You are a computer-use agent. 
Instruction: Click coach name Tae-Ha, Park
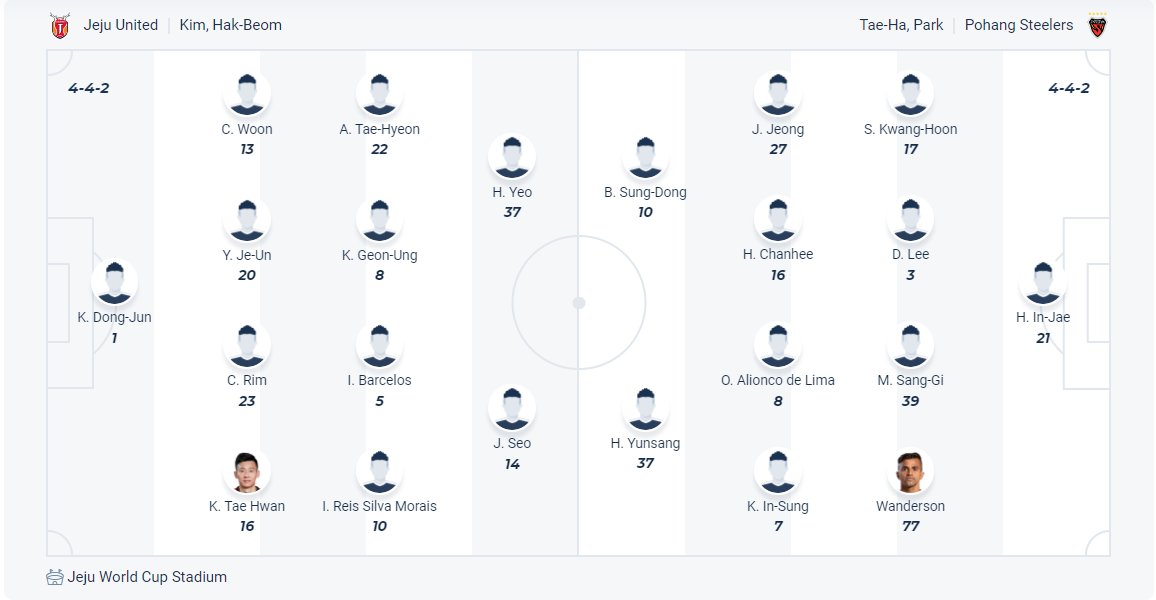tap(901, 25)
